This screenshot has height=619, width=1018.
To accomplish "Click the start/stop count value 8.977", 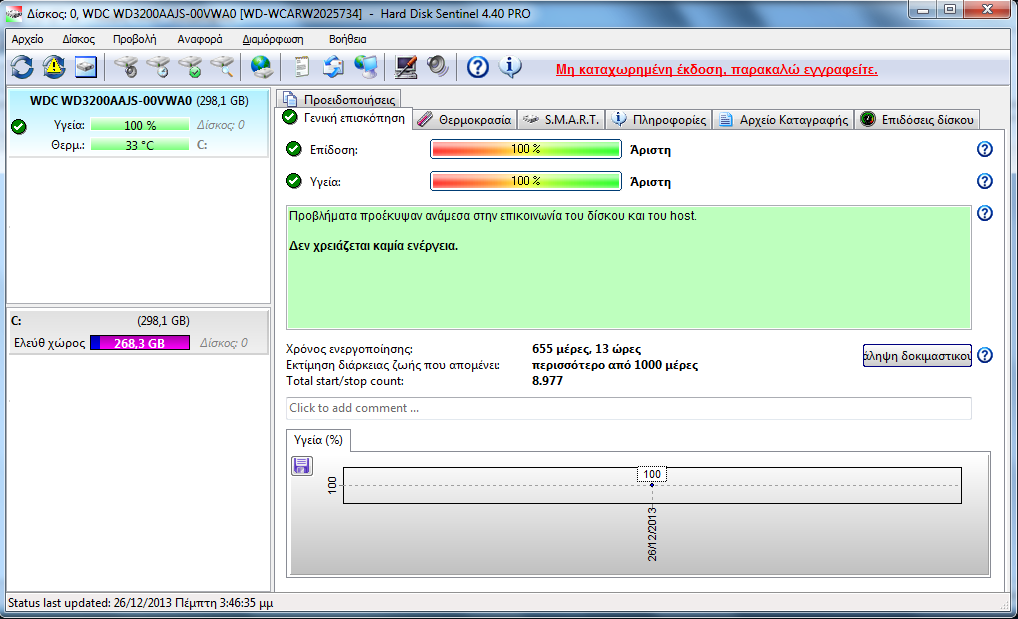I will point(547,381).
